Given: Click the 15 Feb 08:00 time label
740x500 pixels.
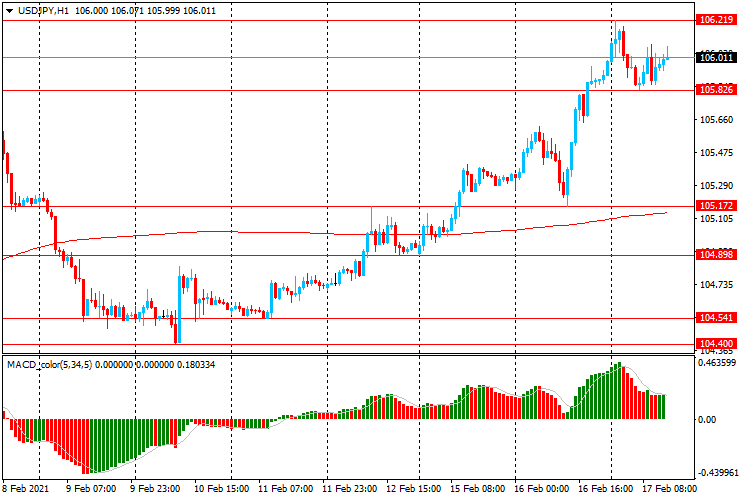Looking at the screenshot, I should point(478,488).
